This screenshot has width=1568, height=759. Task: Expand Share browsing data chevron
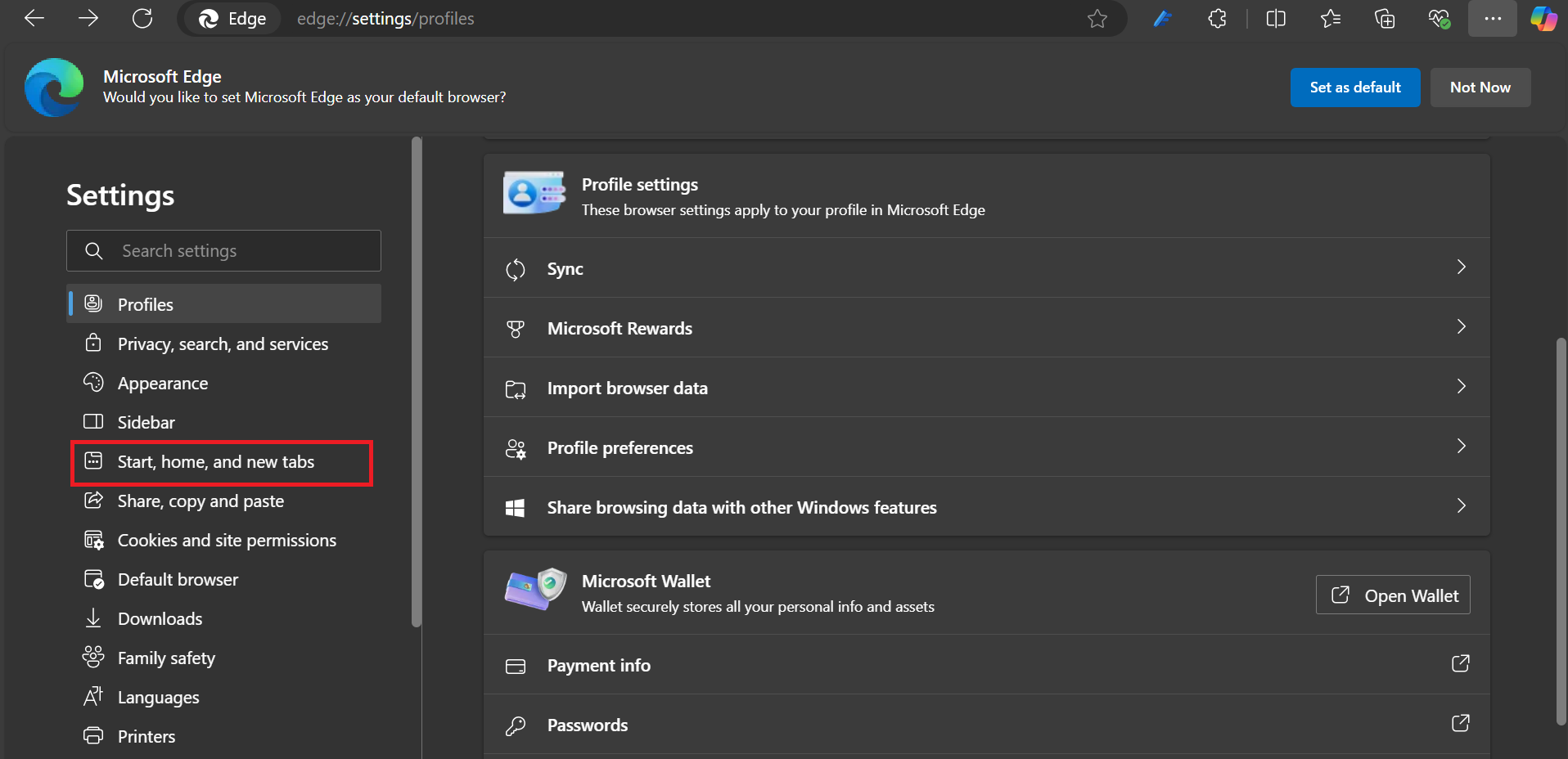click(x=1461, y=506)
